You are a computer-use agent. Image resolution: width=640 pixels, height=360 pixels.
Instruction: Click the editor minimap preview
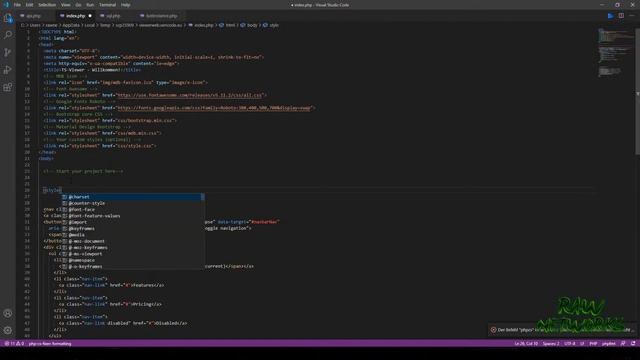tap(616, 53)
